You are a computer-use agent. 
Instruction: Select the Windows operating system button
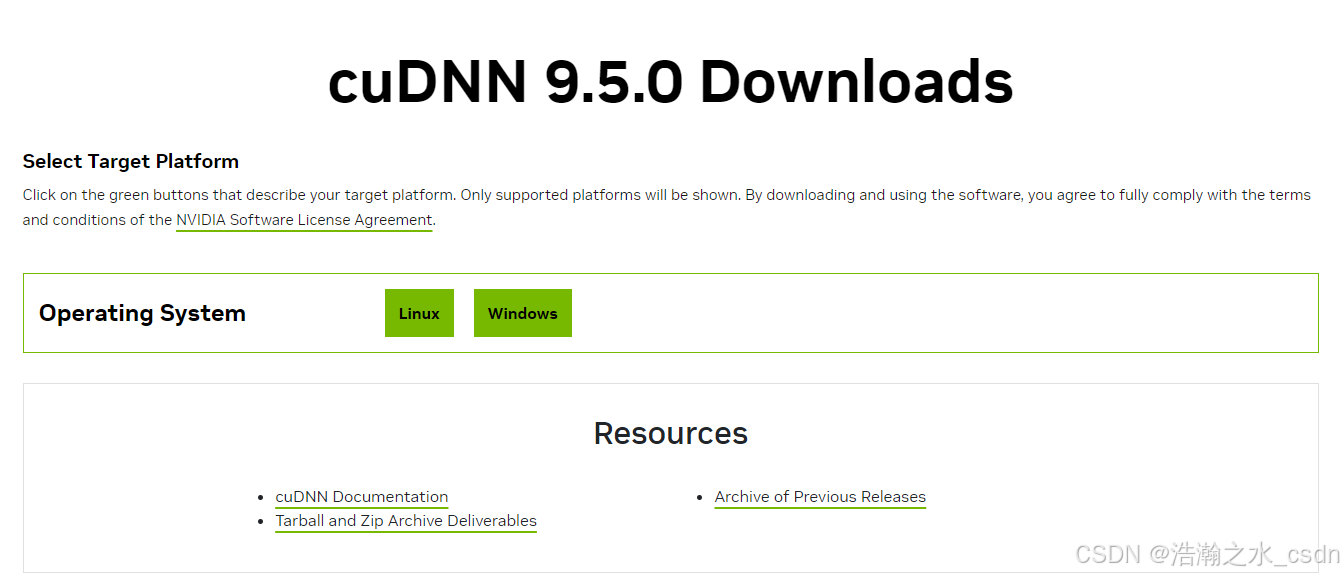[523, 313]
